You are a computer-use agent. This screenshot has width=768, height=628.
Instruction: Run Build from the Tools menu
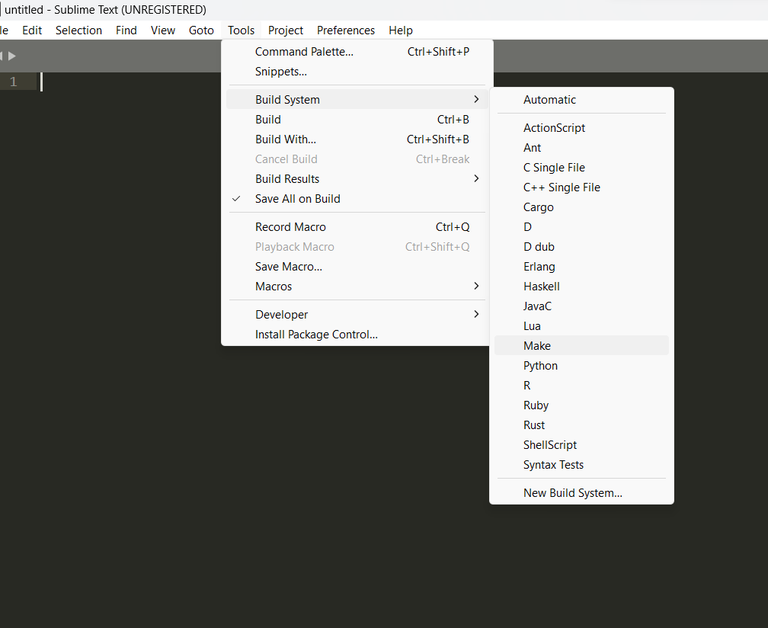[357, 120]
